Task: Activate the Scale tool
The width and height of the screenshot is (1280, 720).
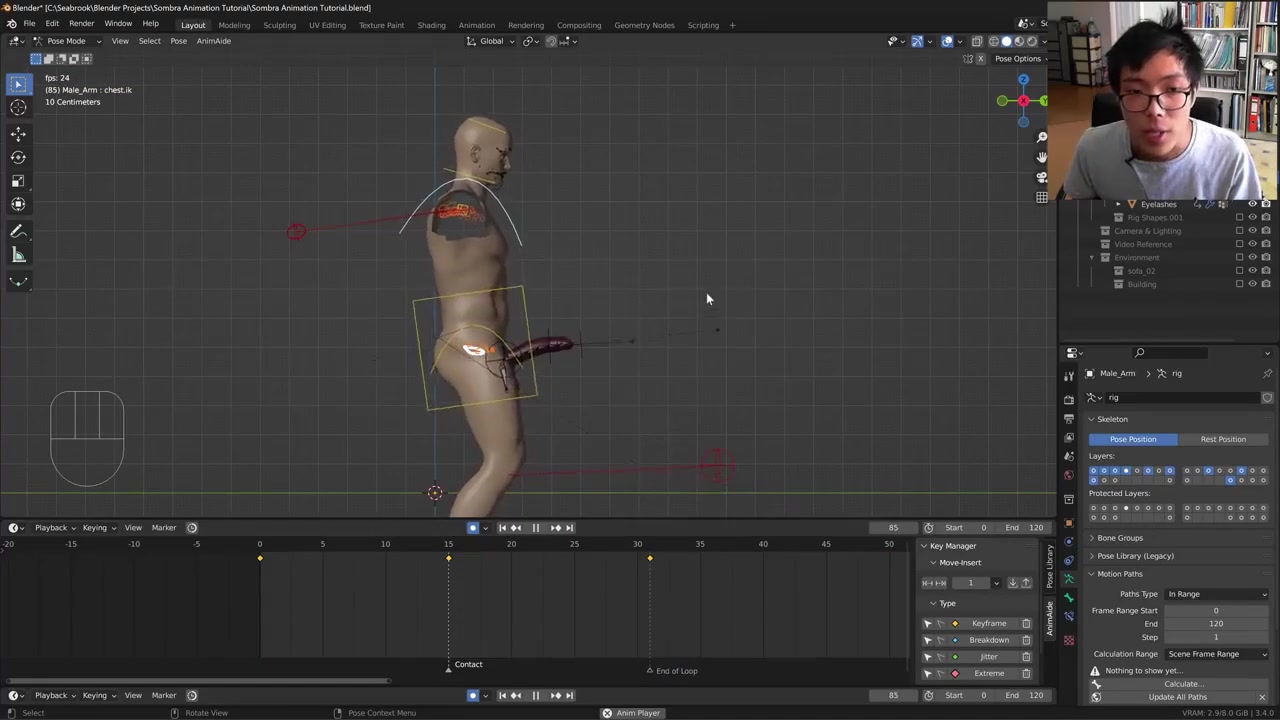Action: click(18, 181)
